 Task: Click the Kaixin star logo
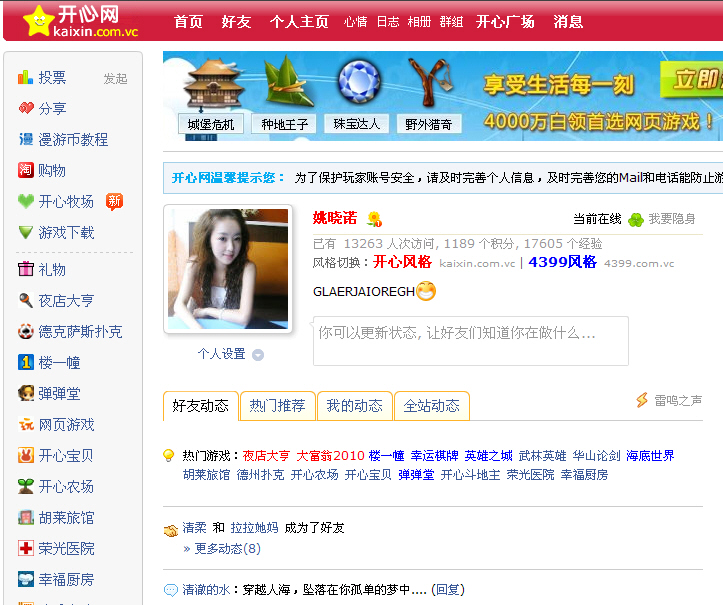click(x=38, y=21)
